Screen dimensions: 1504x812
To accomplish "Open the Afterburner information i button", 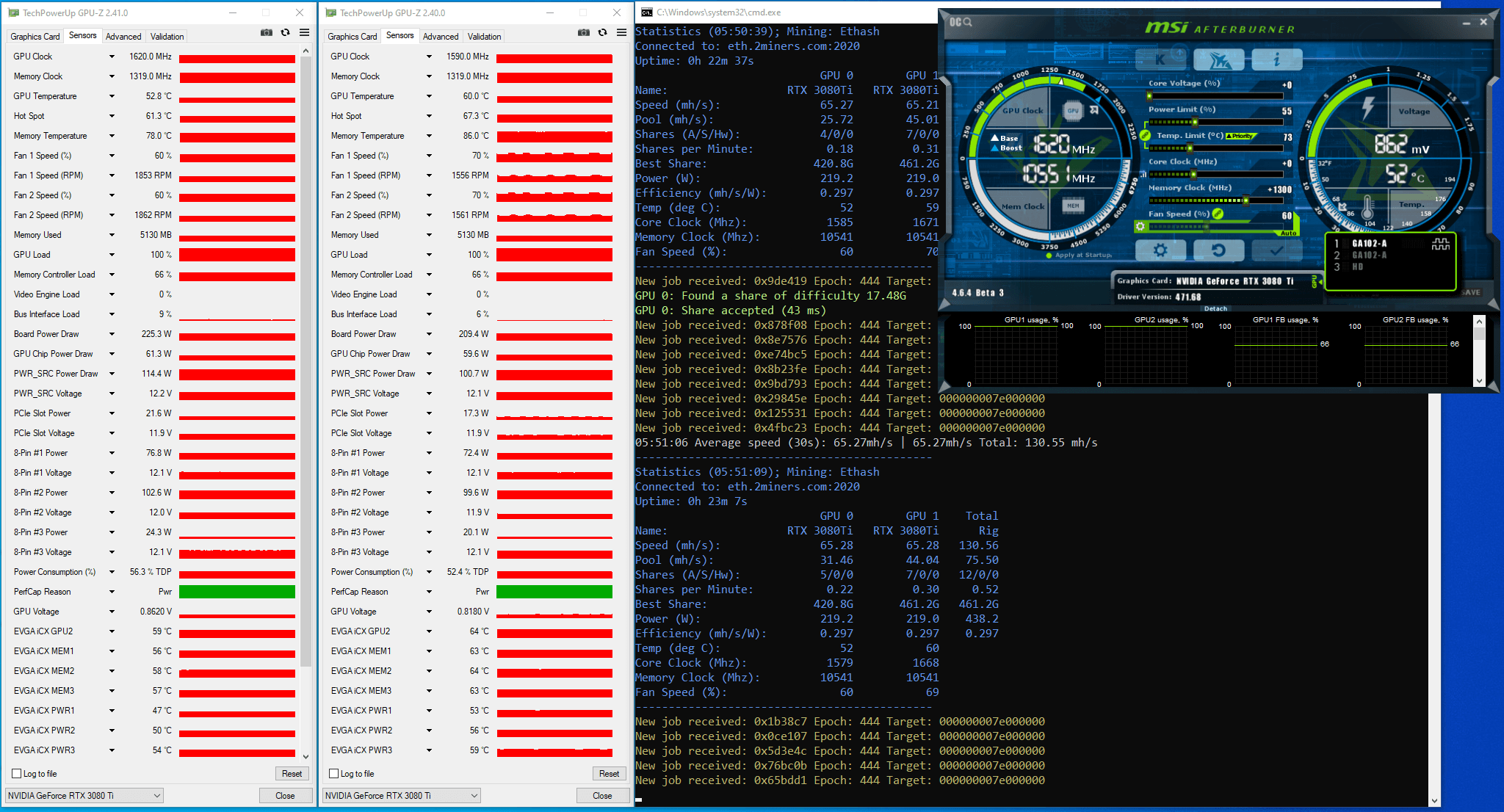I will click(1276, 59).
